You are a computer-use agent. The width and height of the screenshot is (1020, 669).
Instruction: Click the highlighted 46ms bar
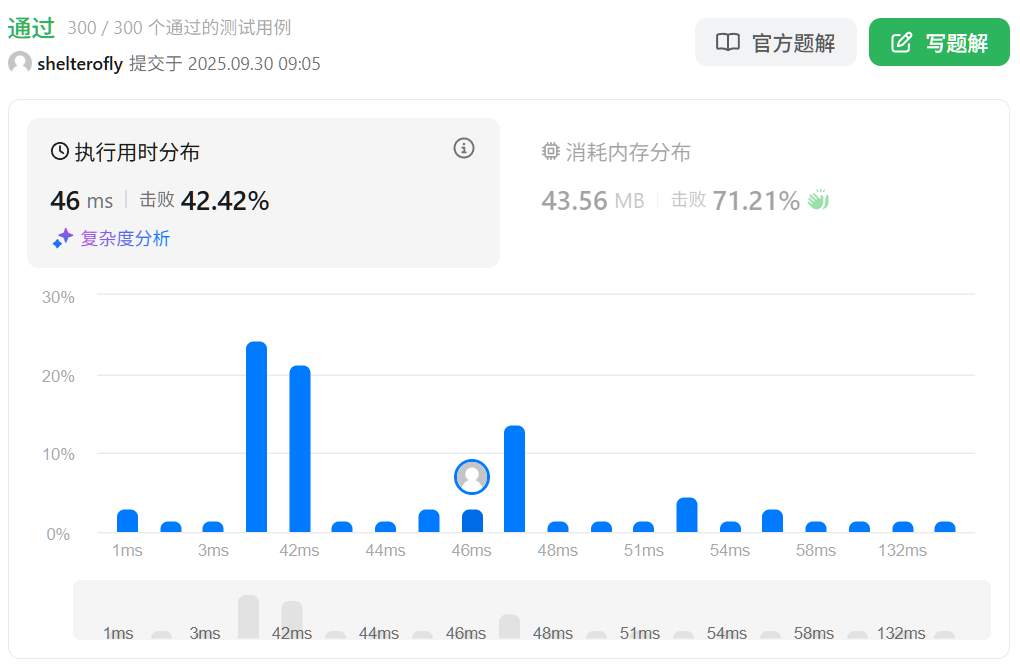click(x=472, y=521)
